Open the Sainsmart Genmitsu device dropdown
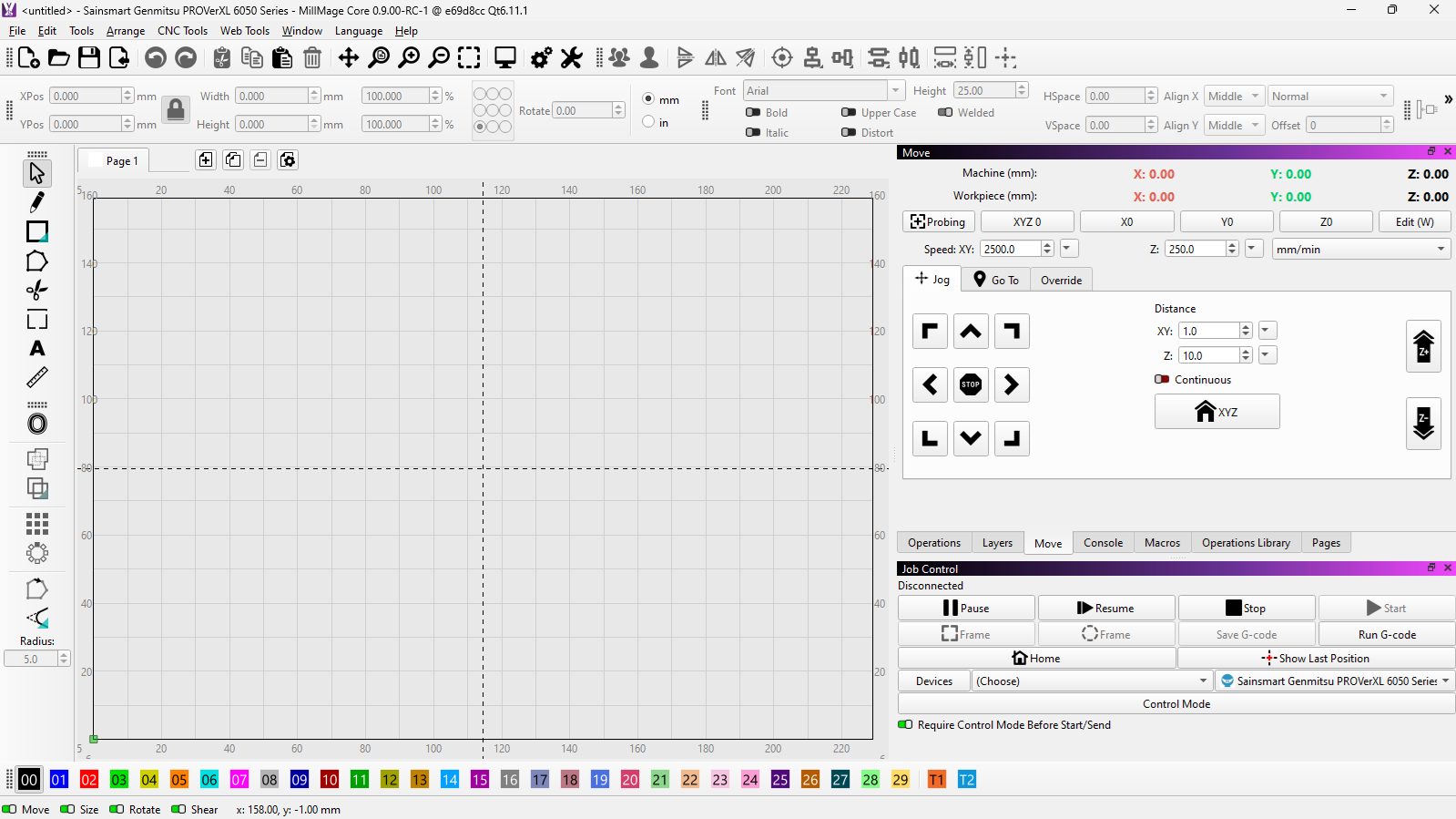Screen dimensions: 1456x819 [x=1335, y=681]
